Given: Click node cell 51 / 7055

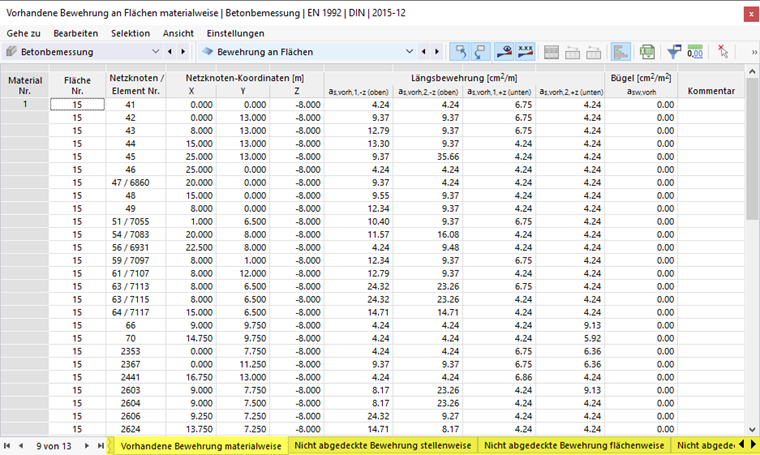Looking at the screenshot, I should [130, 221].
